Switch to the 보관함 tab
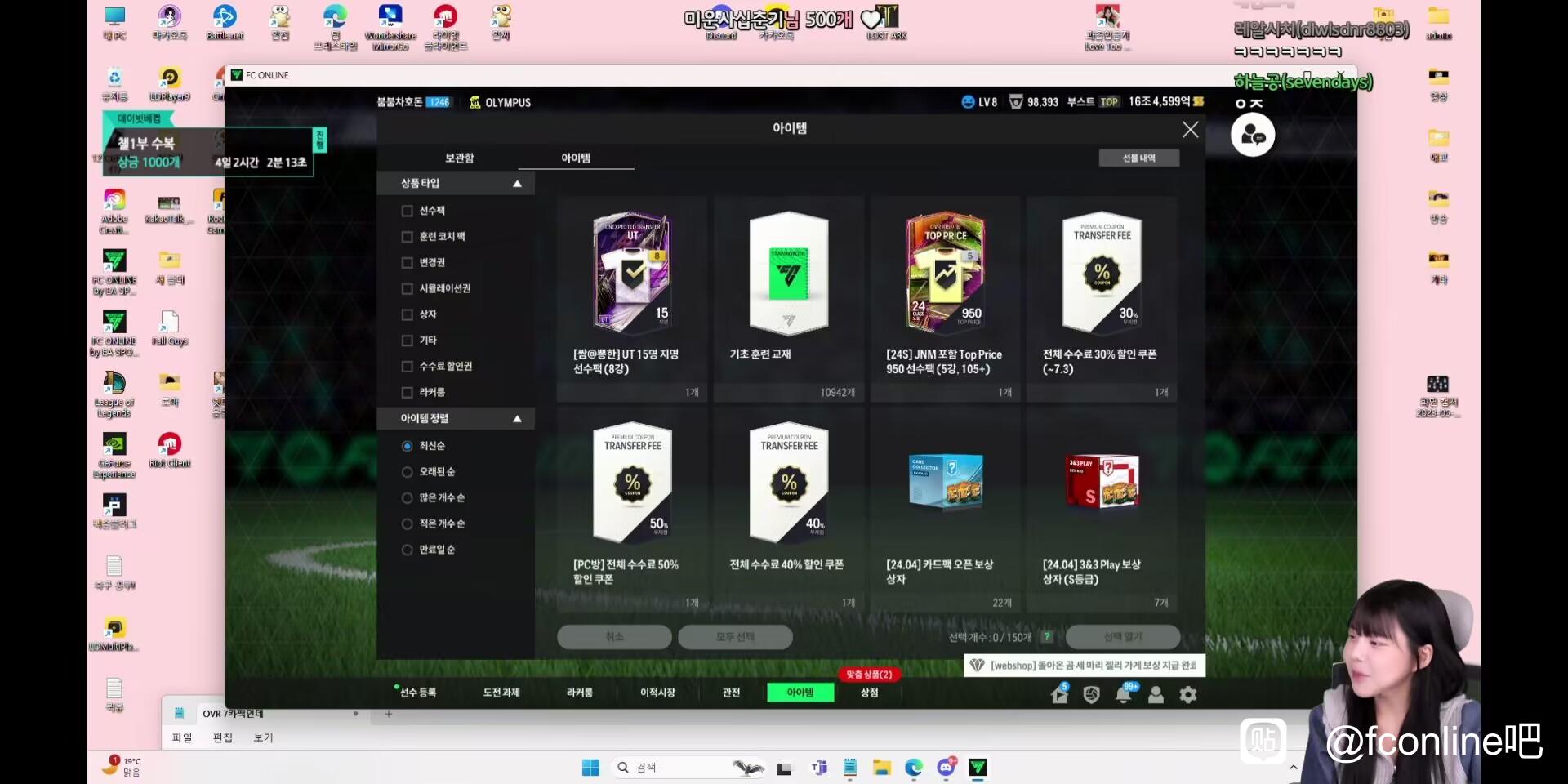This screenshot has width=1568, height=784. tap(459, 158)
